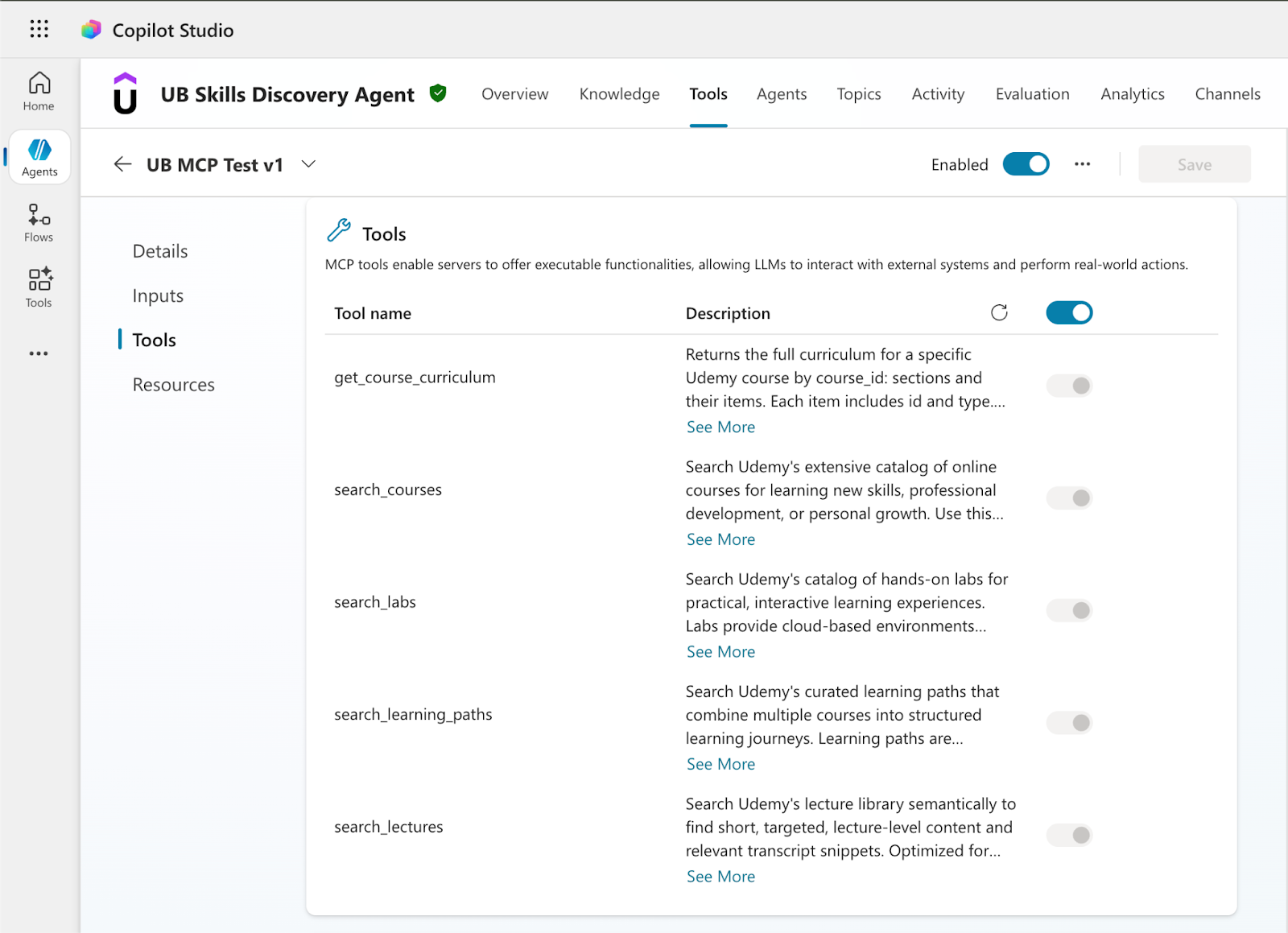Click the wrench icon beside Tools heading
This screenshot has width=1288, height=933.
point(339,231)
